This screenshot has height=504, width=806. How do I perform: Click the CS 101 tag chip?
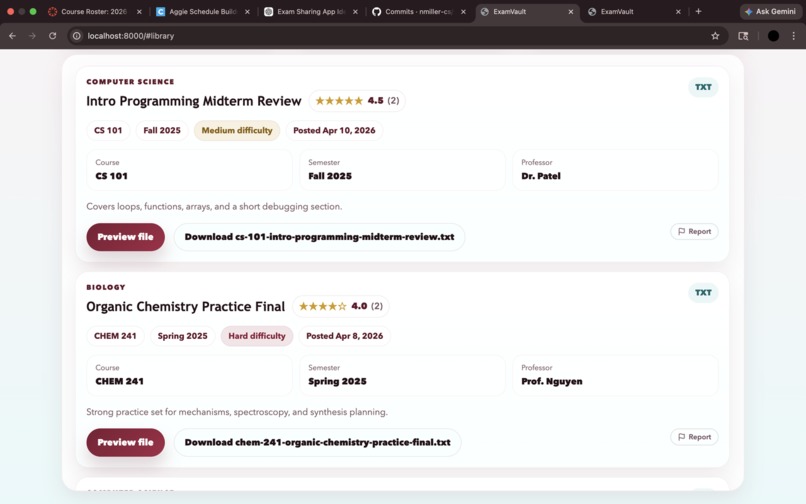coord(108,131)
